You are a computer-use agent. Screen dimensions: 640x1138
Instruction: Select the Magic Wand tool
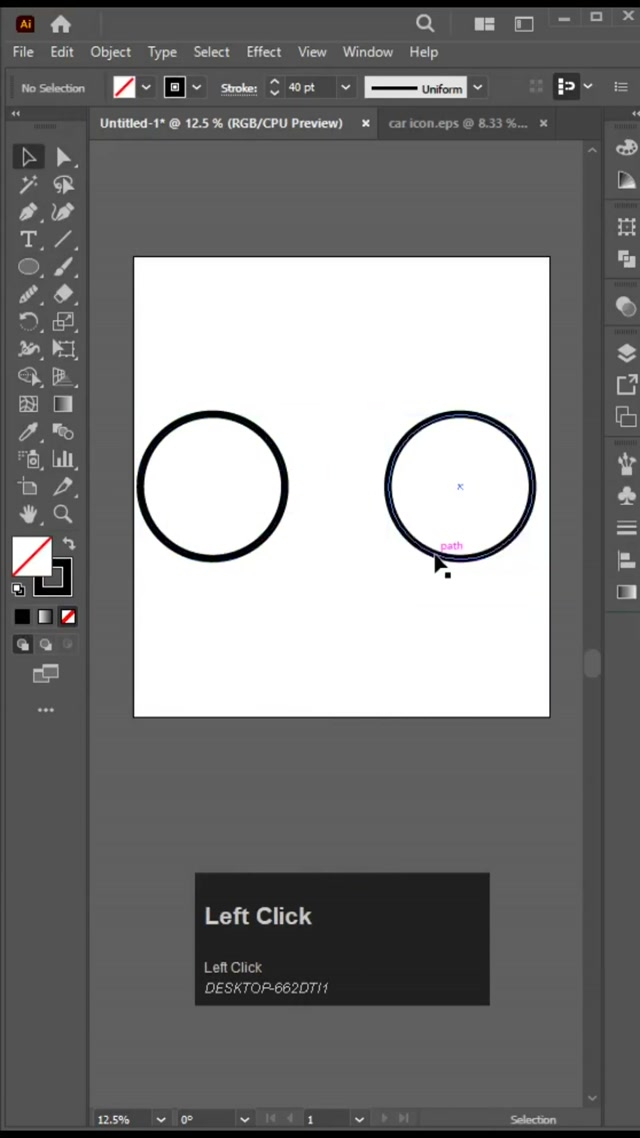tap(28, 185)
